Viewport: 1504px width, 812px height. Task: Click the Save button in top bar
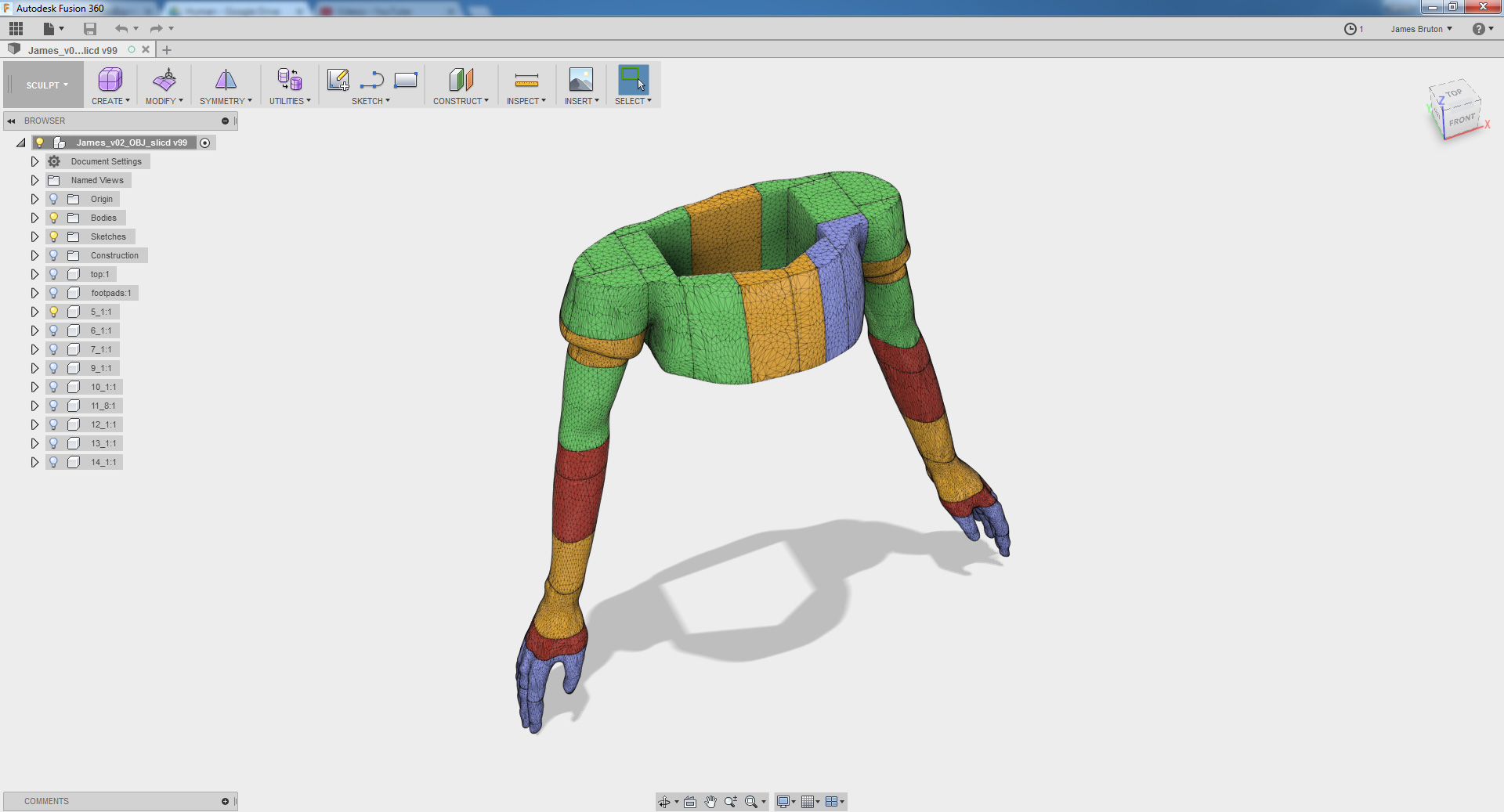pos(90,29)
